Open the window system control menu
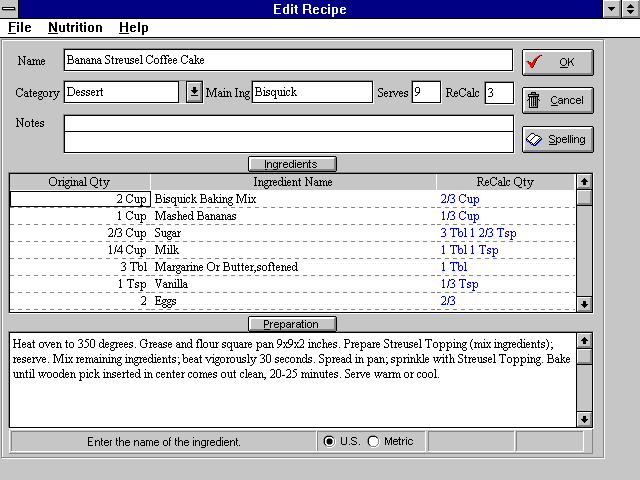Screen dimensions: 640x480 coord(10,9)
